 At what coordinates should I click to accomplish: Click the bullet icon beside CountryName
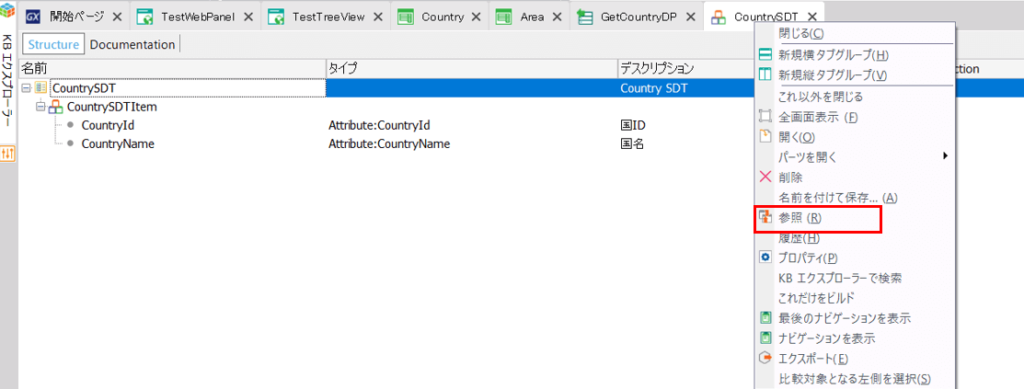71,144
